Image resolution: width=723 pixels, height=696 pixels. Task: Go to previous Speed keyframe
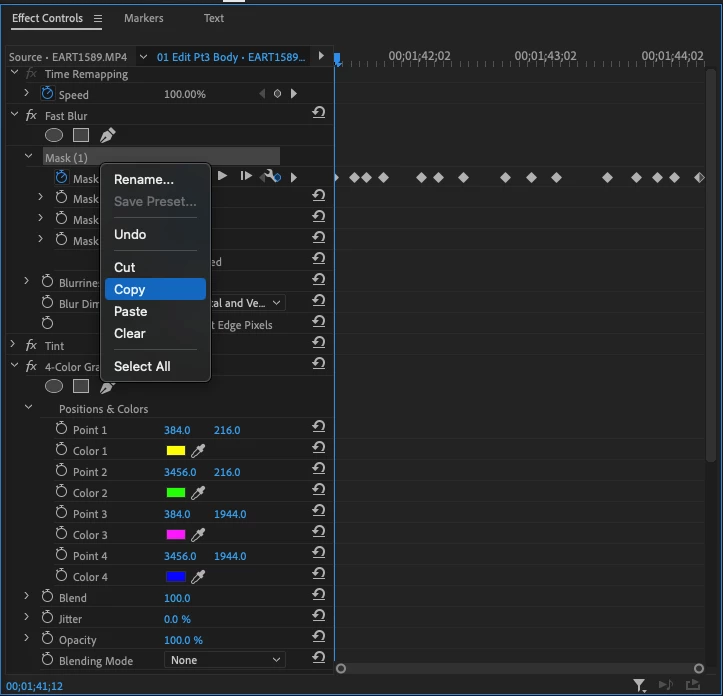pos(262,94)
